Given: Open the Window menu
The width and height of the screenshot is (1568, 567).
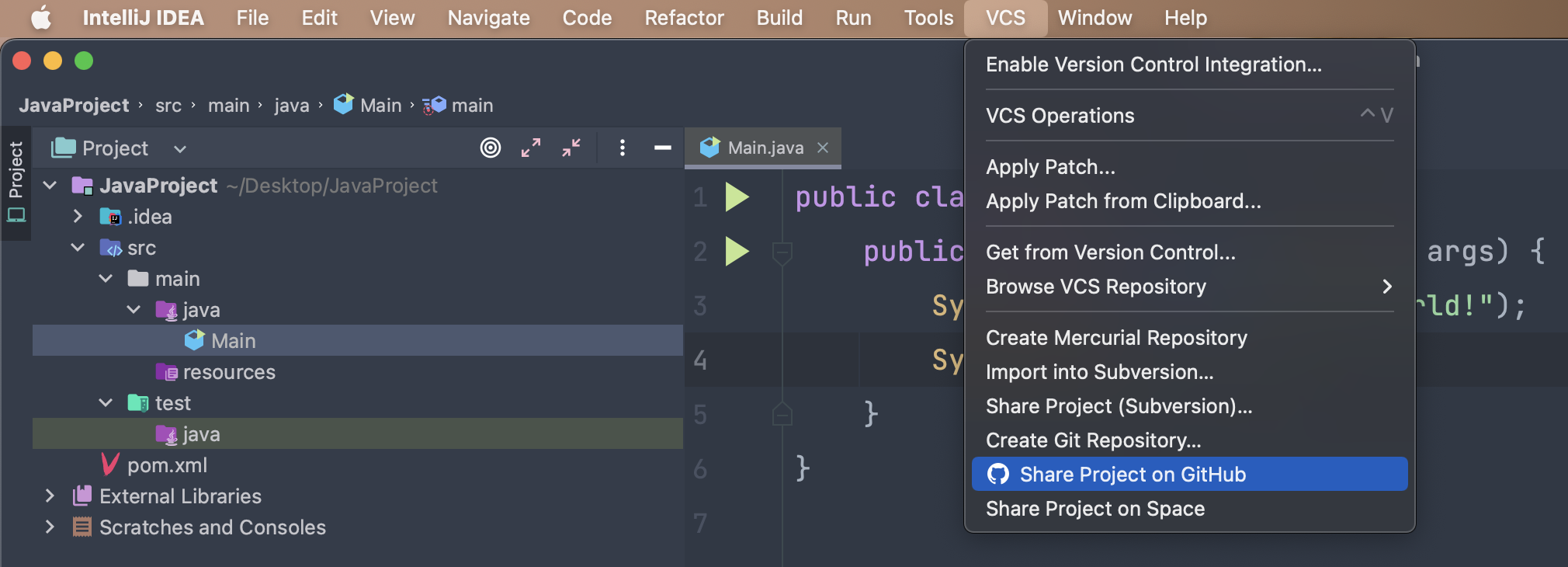Looking at the screenshot, I should [1094, 18].
